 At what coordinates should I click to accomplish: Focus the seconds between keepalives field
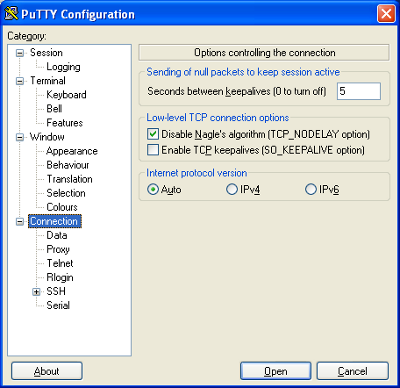(x=359, y=91)
